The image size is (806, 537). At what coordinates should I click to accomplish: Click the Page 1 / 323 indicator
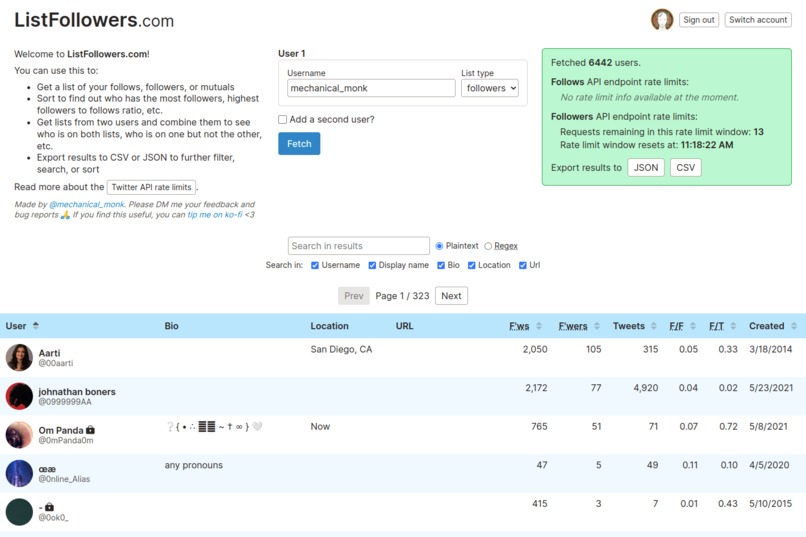click(x=402, y=295)
